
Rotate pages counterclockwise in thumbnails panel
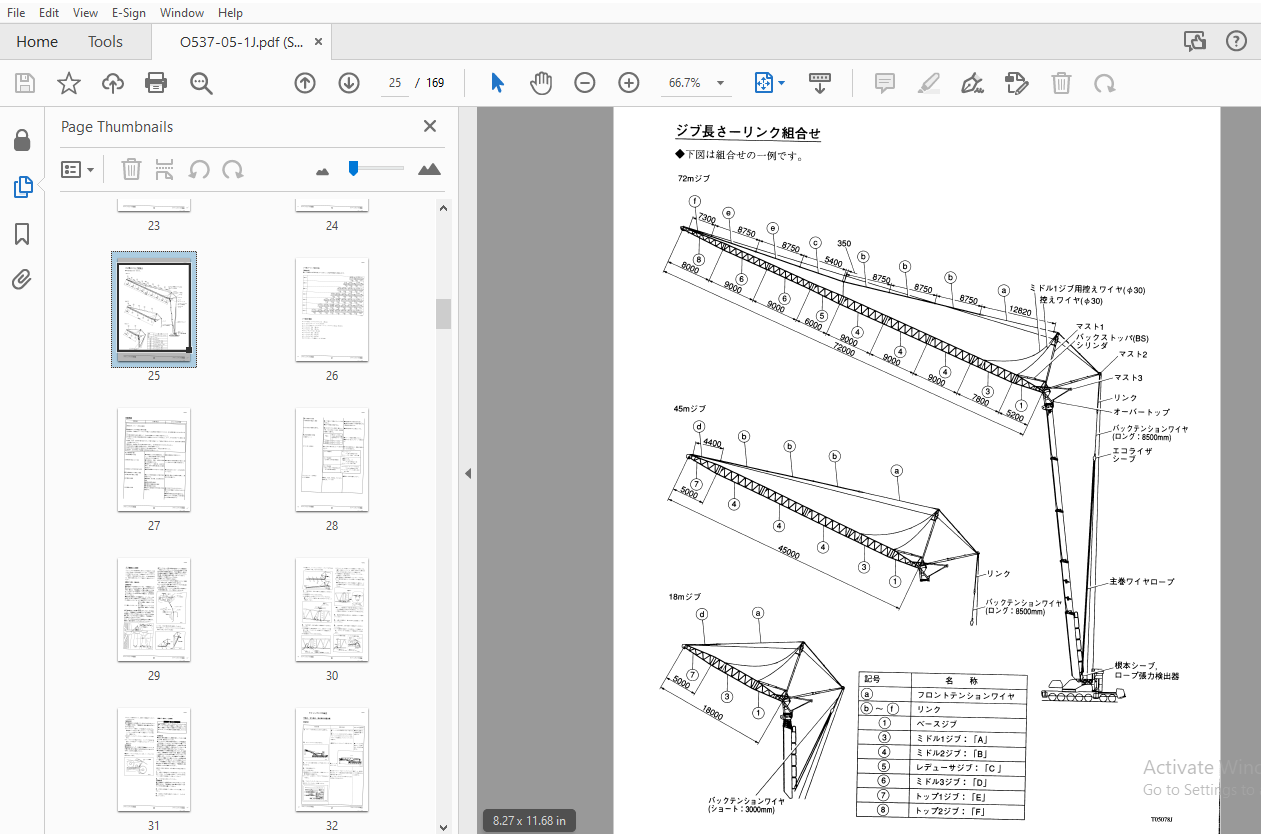[199, 169]
